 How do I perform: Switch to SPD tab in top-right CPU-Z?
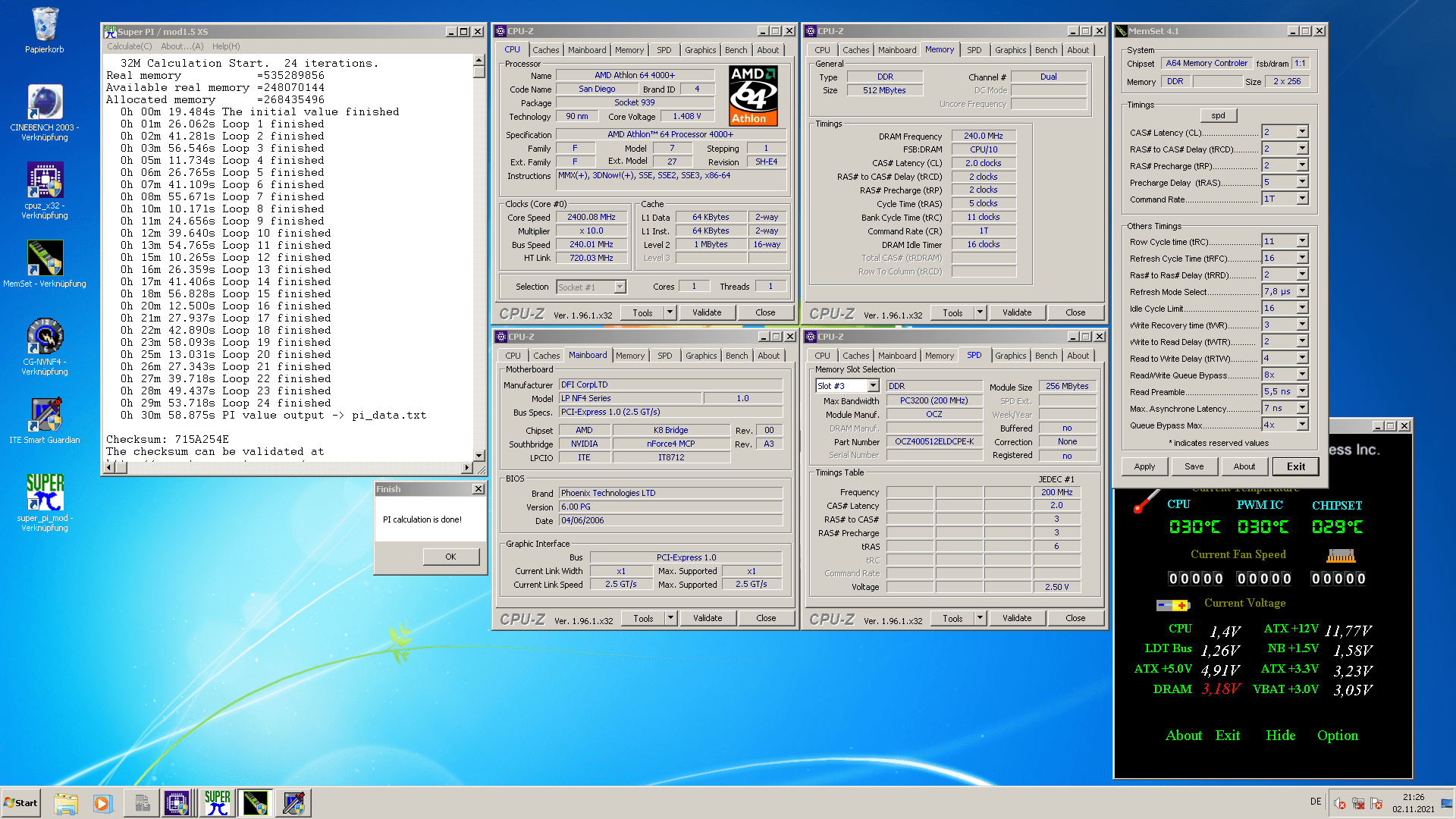[974, 50]
